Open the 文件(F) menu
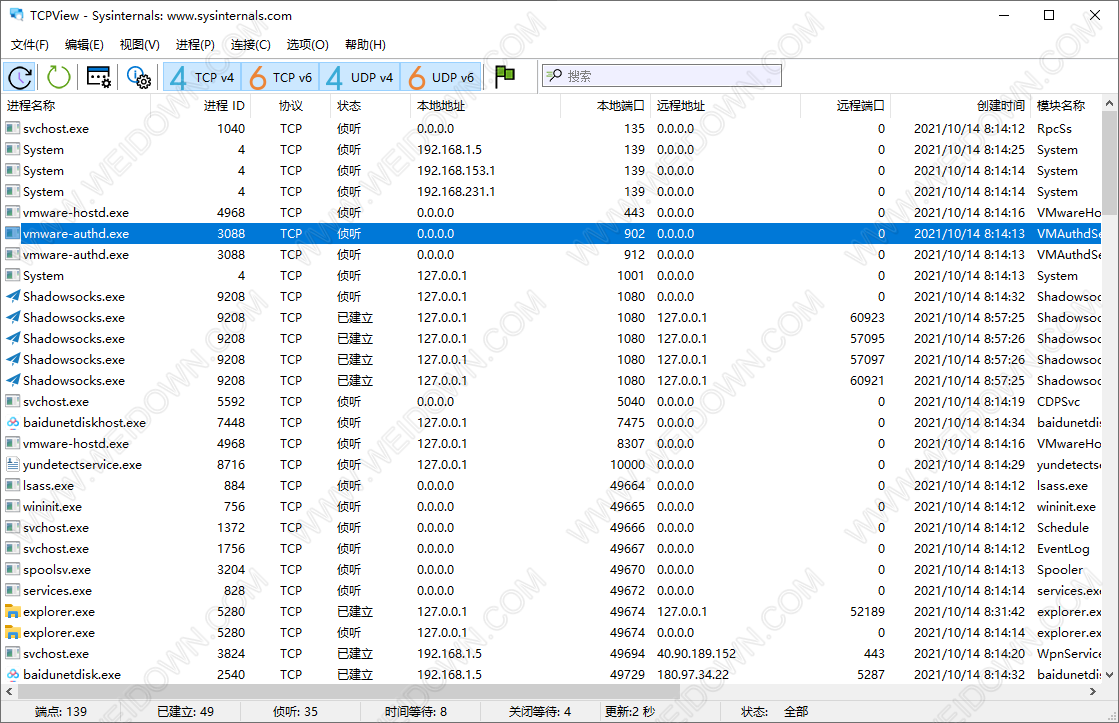Viewport: 1119px width, 723px height. [30, 45]
